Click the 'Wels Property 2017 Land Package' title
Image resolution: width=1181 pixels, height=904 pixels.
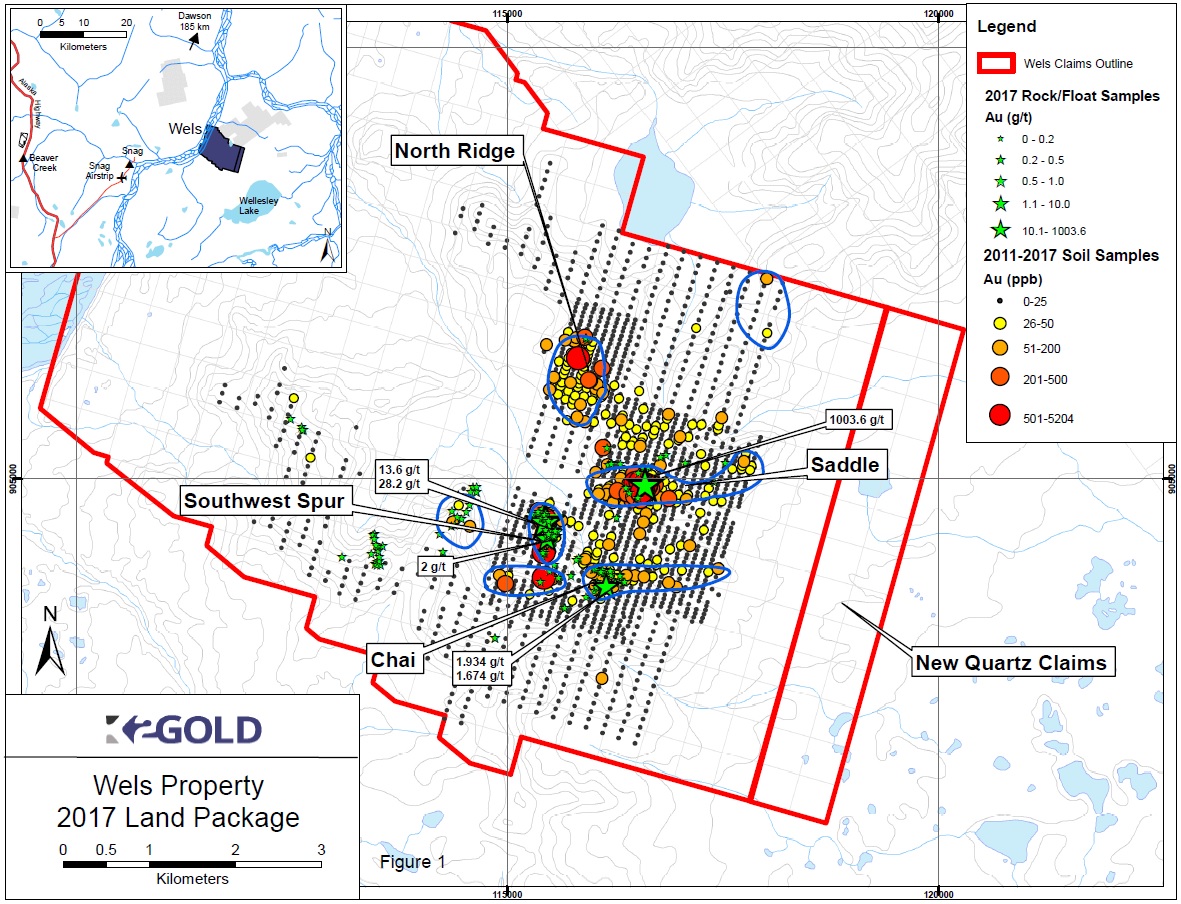click(x=179, y=802)
